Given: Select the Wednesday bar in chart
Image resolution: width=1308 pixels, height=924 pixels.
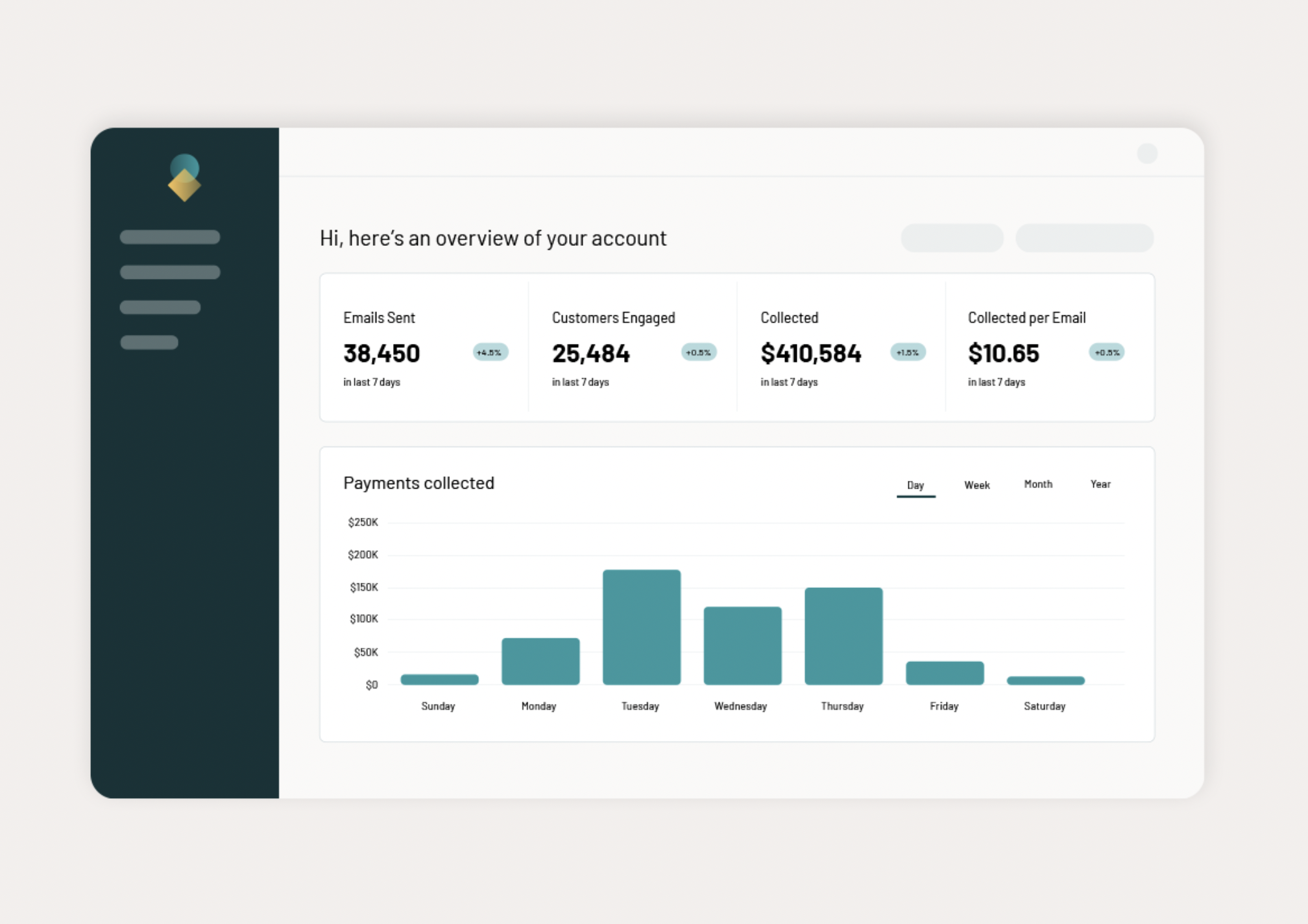Looking at the screenshot, I should point(743,646).
